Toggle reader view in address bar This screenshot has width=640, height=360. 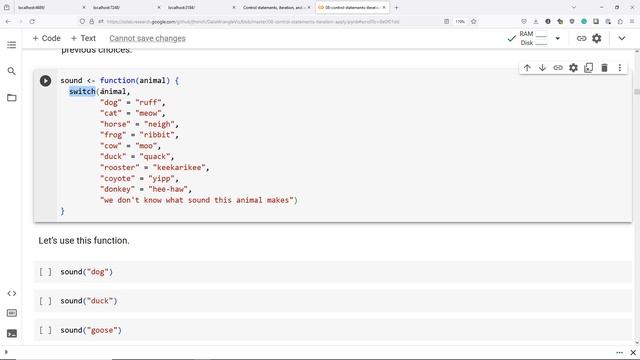coord(446,21)
